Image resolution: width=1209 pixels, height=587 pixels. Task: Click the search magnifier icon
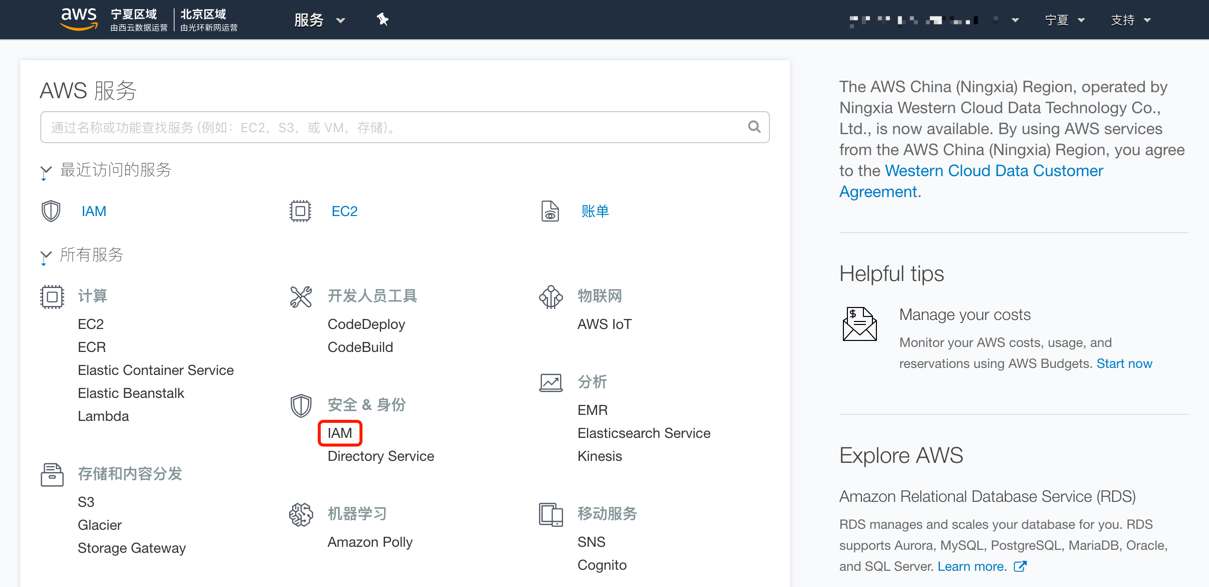754,127
